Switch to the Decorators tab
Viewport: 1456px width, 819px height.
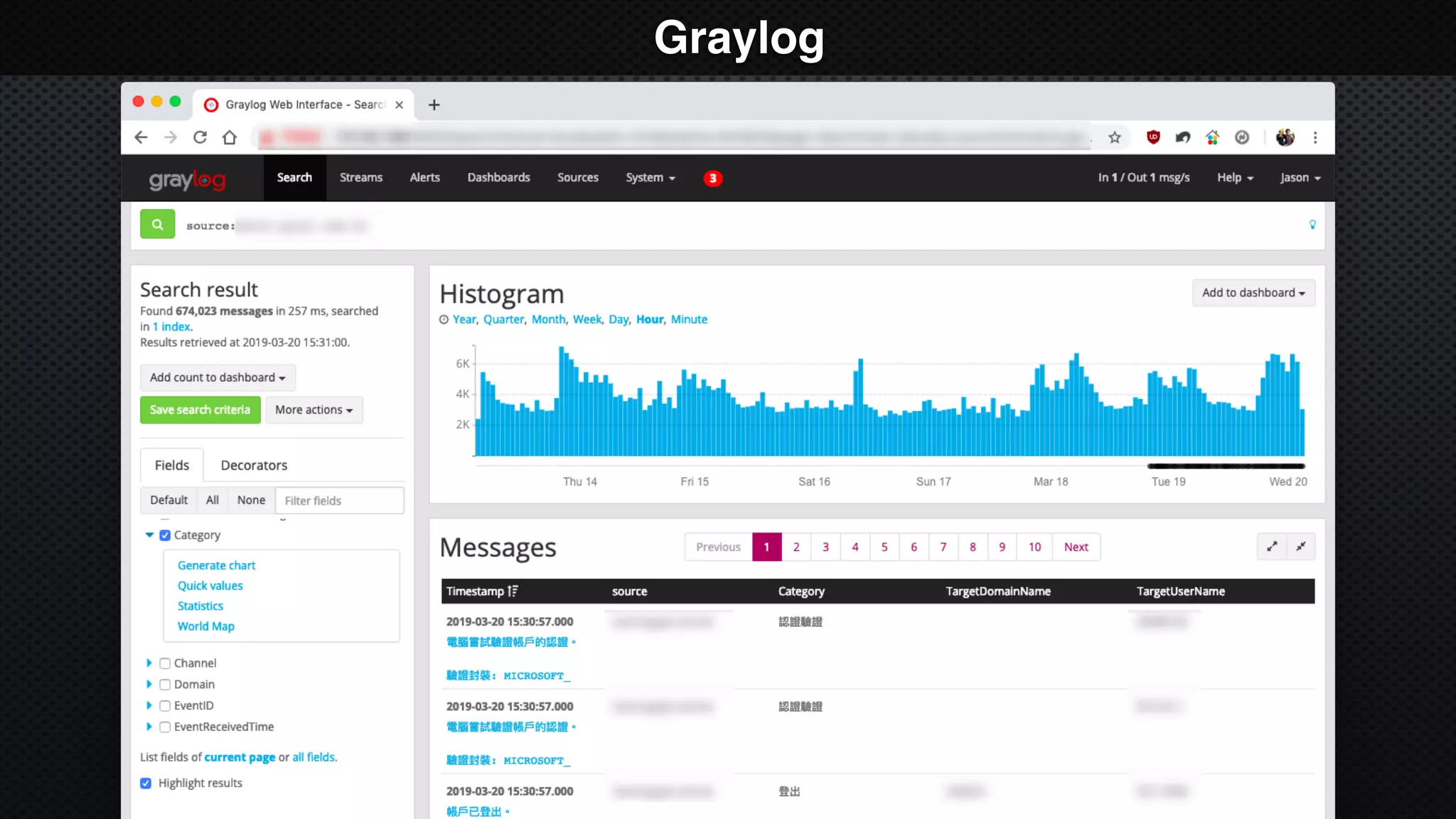[254, 466]
